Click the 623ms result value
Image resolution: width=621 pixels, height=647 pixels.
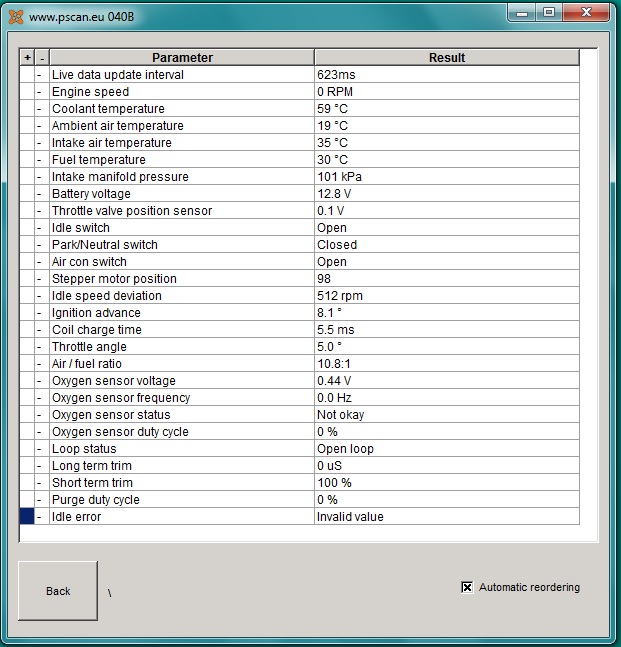(x=447, y=75)
